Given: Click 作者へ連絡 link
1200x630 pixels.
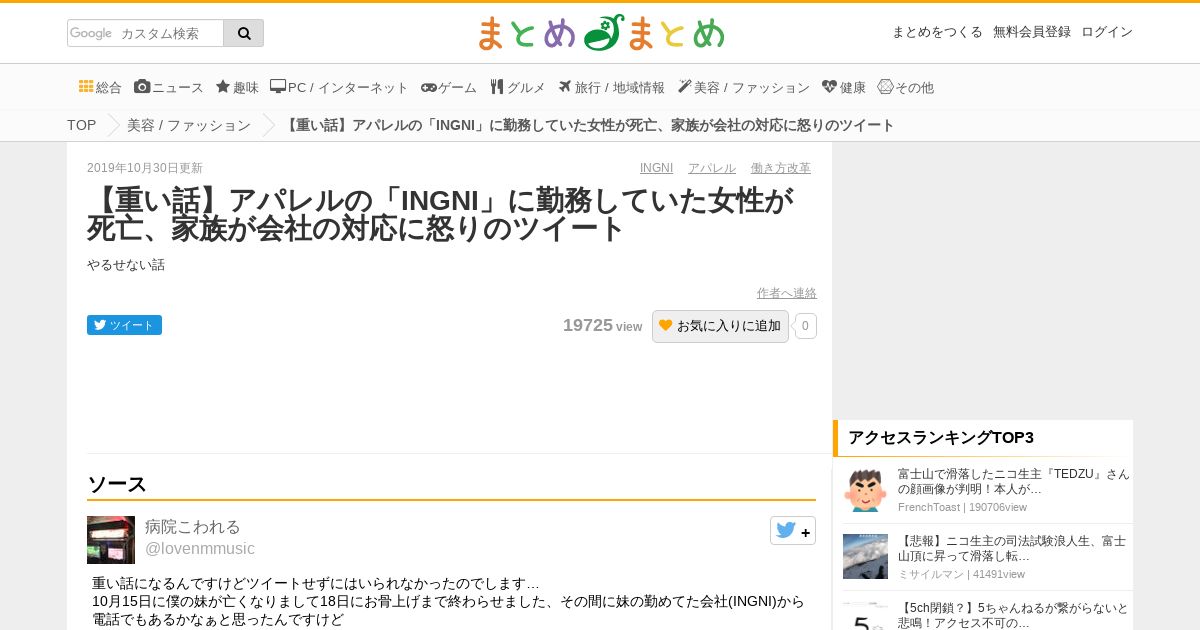Looking at the screenshot, I should (787, 293).
